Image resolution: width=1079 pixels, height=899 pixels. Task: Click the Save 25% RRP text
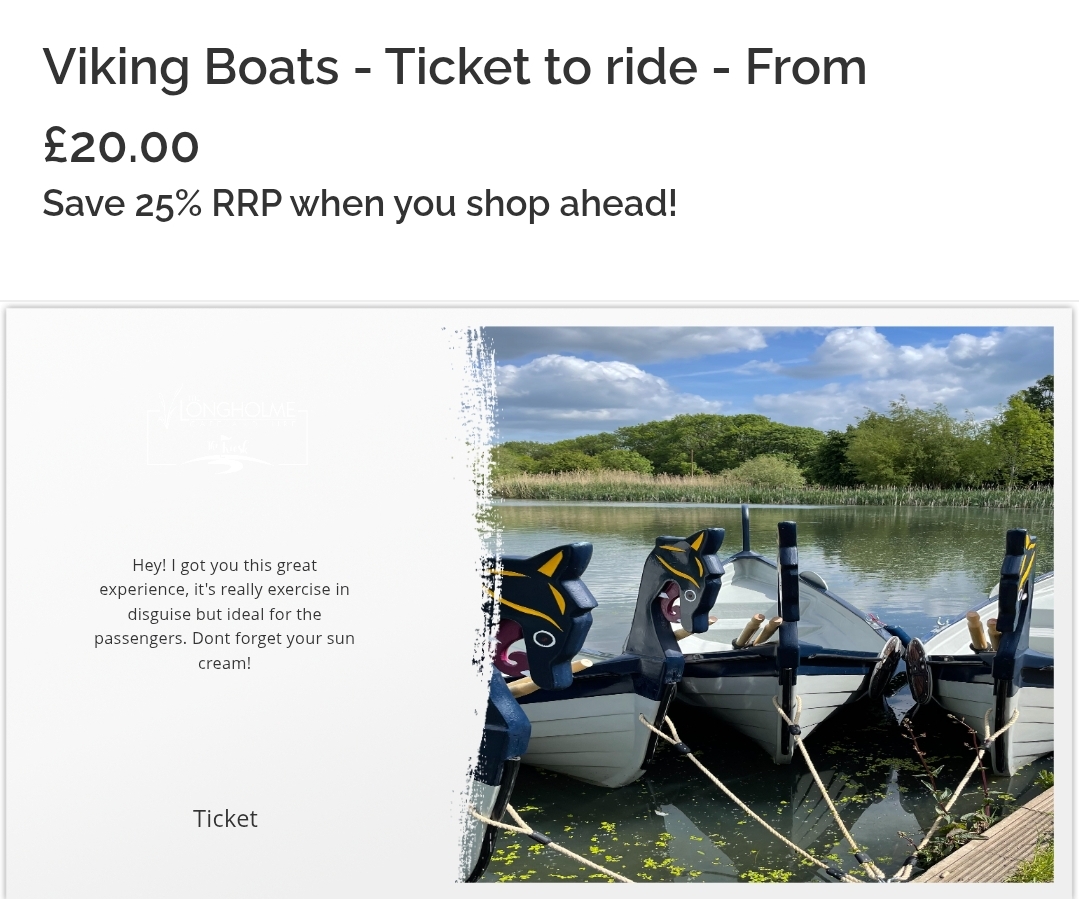pos(360,204)
